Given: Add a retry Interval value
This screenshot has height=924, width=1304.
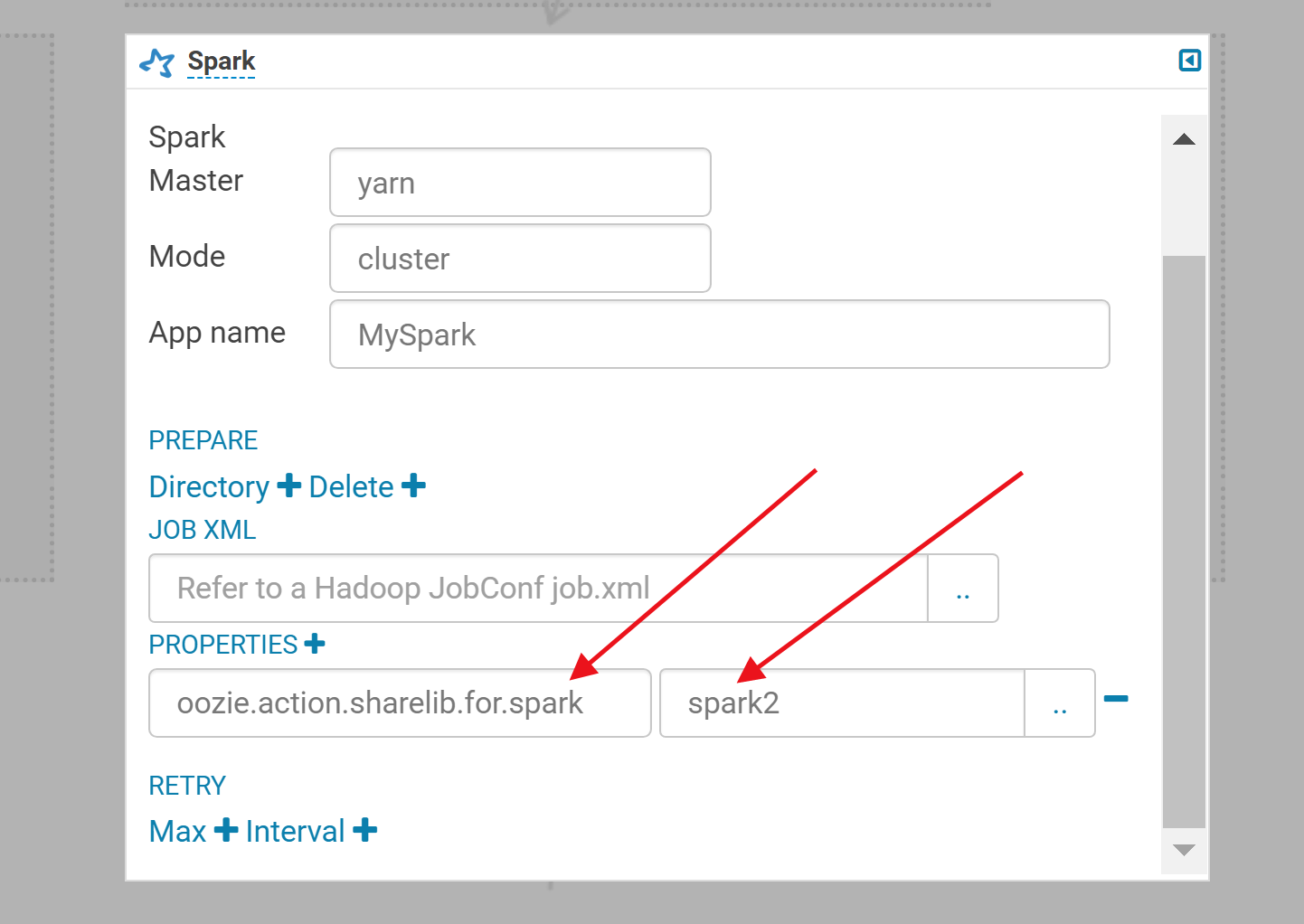Looking at the screenshot, I should pos(364,830).
